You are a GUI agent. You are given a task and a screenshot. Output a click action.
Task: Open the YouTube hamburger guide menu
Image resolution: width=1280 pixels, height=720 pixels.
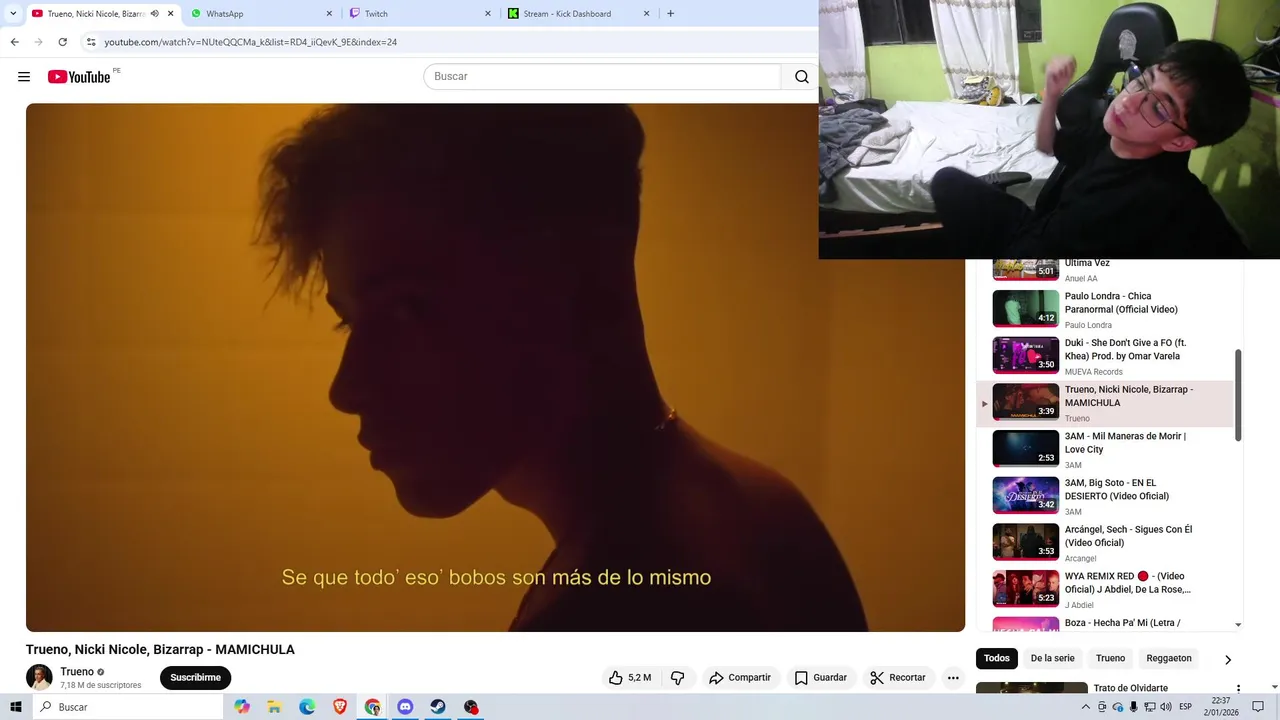coord(24,77)
